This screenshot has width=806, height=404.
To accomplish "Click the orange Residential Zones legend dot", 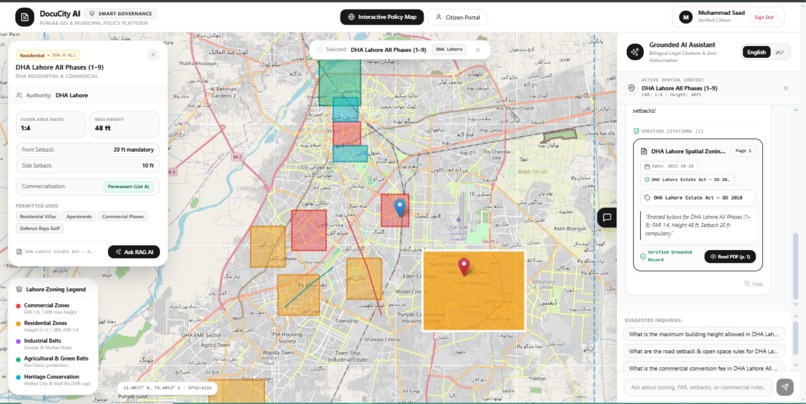I will coord(19,324).
